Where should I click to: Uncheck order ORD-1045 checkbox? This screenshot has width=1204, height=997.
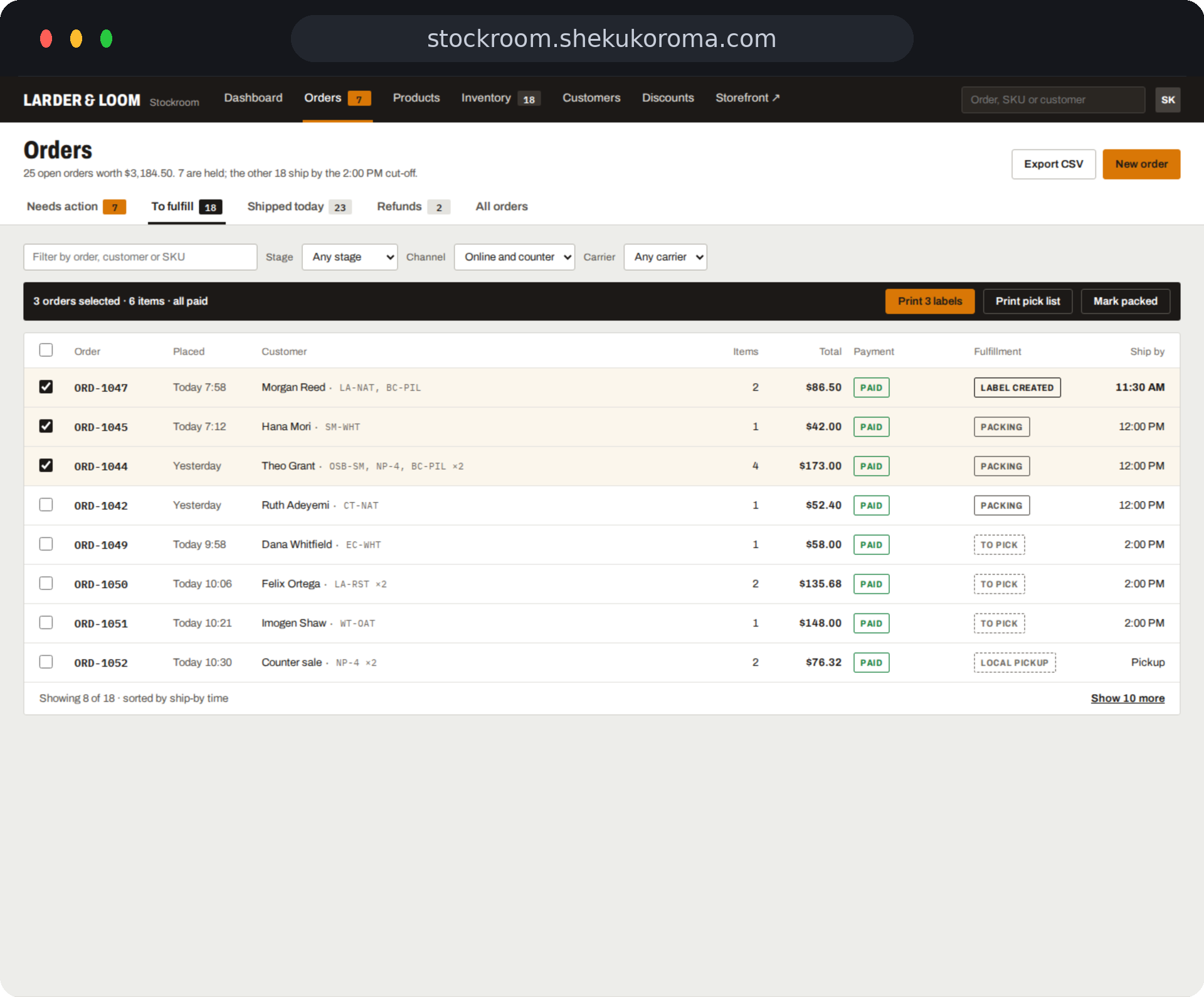(x=46, y=426)
